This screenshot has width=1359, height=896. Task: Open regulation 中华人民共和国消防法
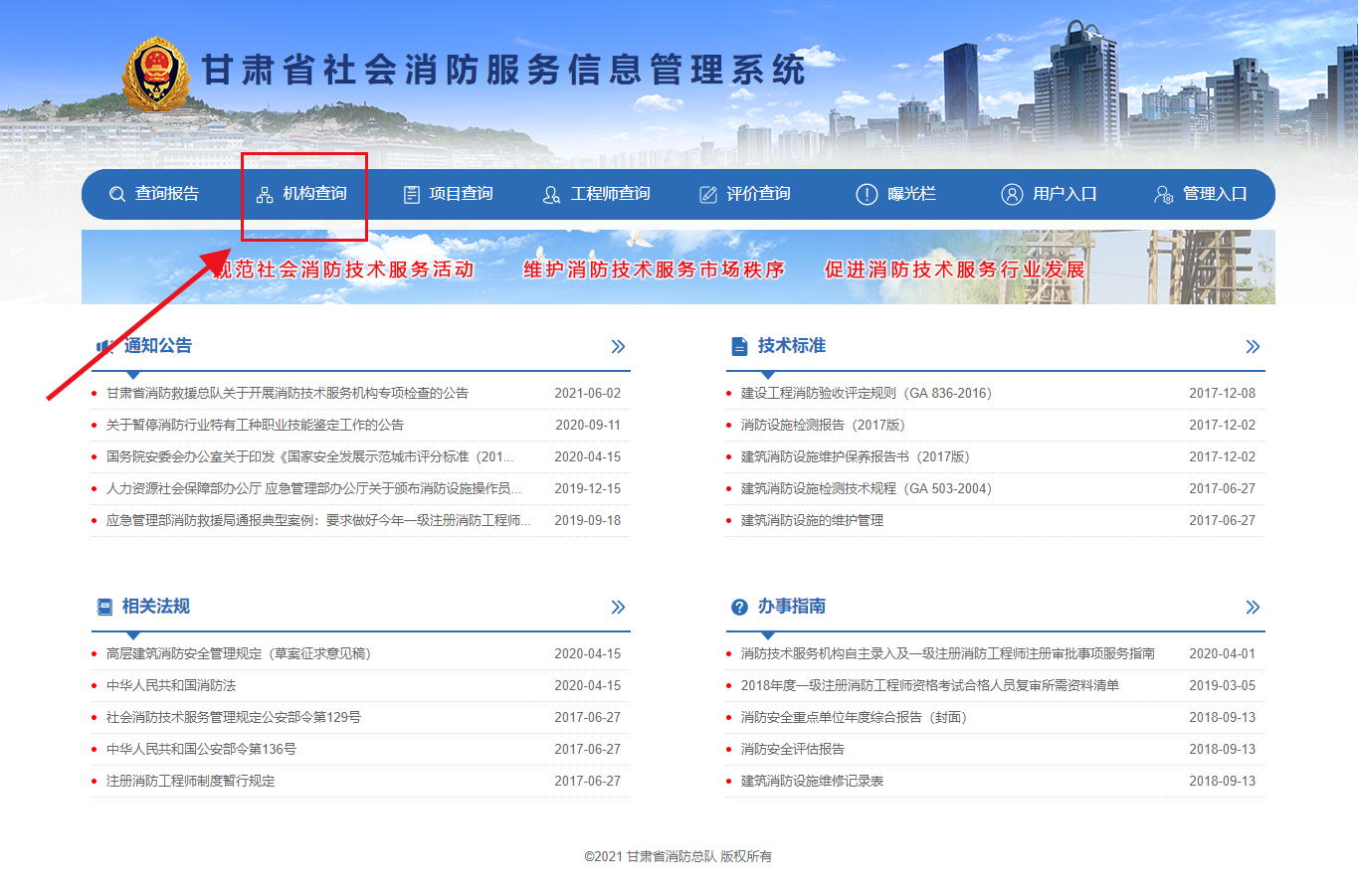pos(171,686)
